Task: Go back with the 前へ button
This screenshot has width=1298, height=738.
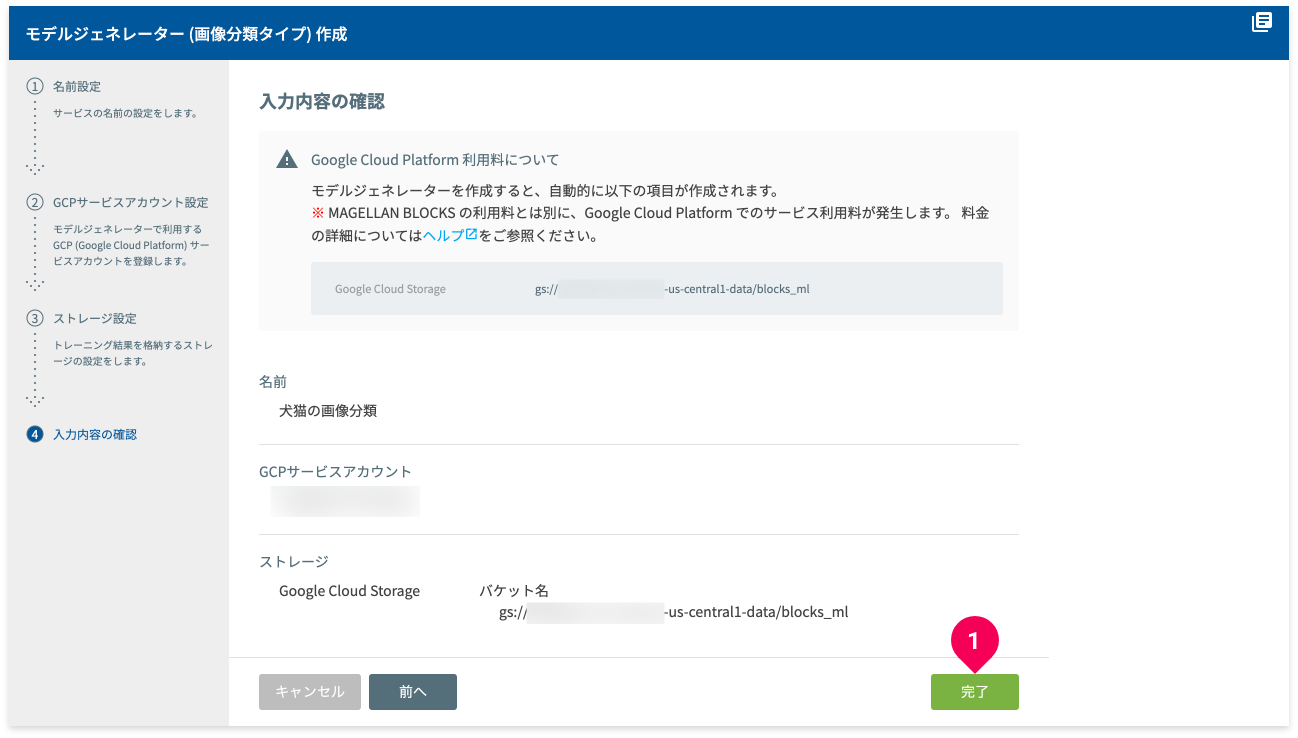Action: (413, 692)
